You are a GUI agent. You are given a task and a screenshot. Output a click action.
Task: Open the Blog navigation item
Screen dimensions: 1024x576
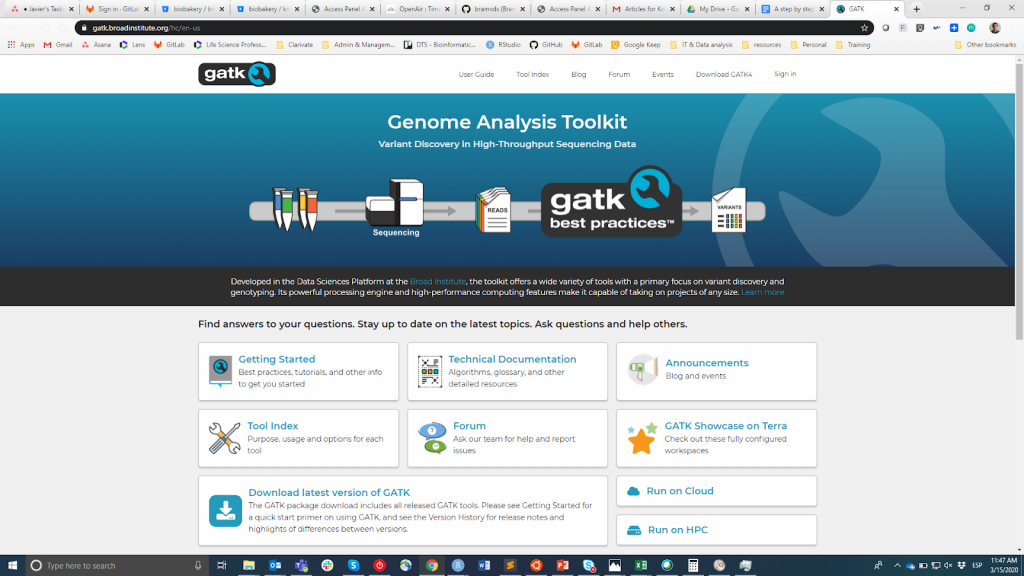[578, 74]
